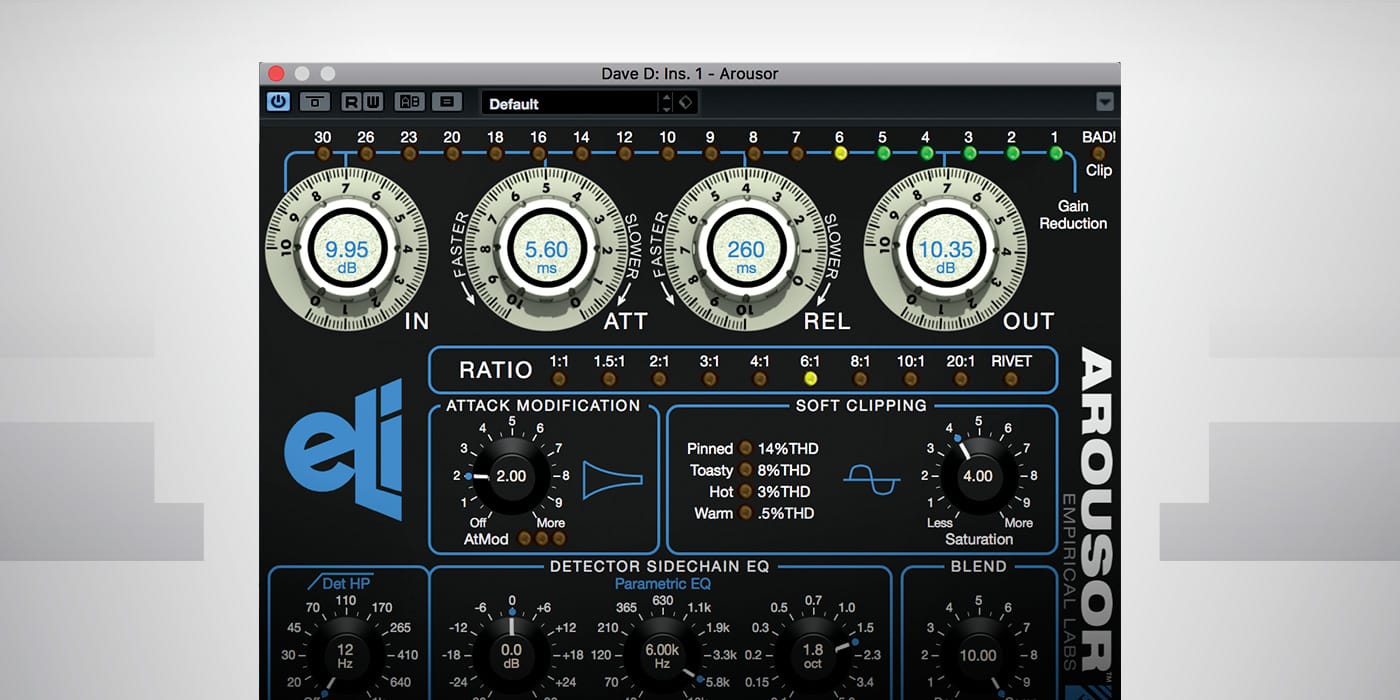Image resolution: width=1400 pixels, height=700 pixels.
Task: Click the soft clipping sine wave icon
Action: click(x=871, y=479)
